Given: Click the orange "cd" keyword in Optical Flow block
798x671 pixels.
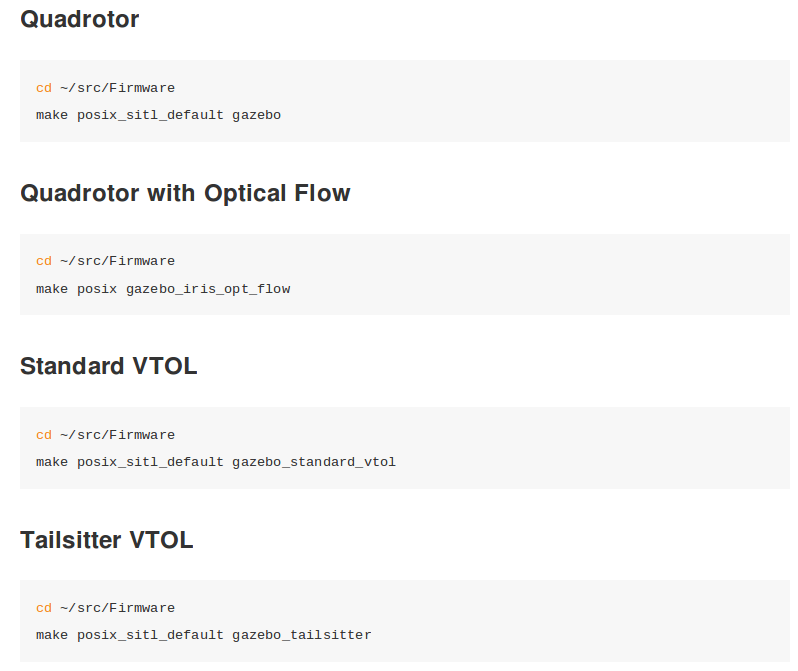Looking at the screenshot, I should pos(44,261).
